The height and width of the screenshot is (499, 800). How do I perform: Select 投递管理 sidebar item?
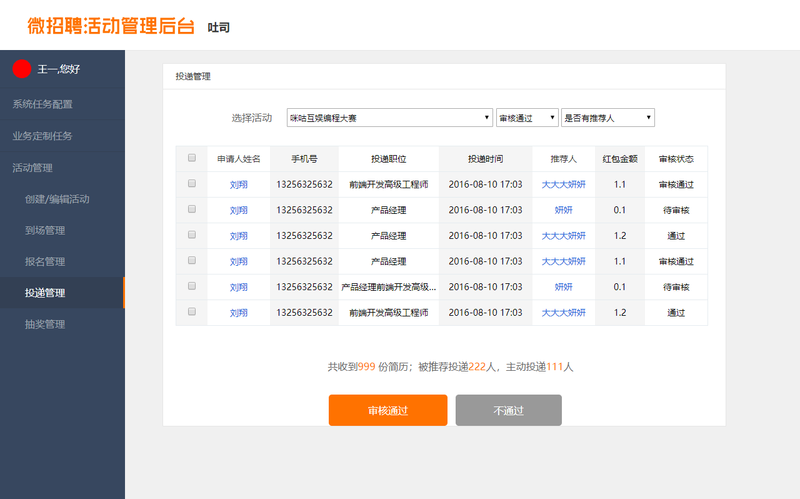tap(62, 292)
